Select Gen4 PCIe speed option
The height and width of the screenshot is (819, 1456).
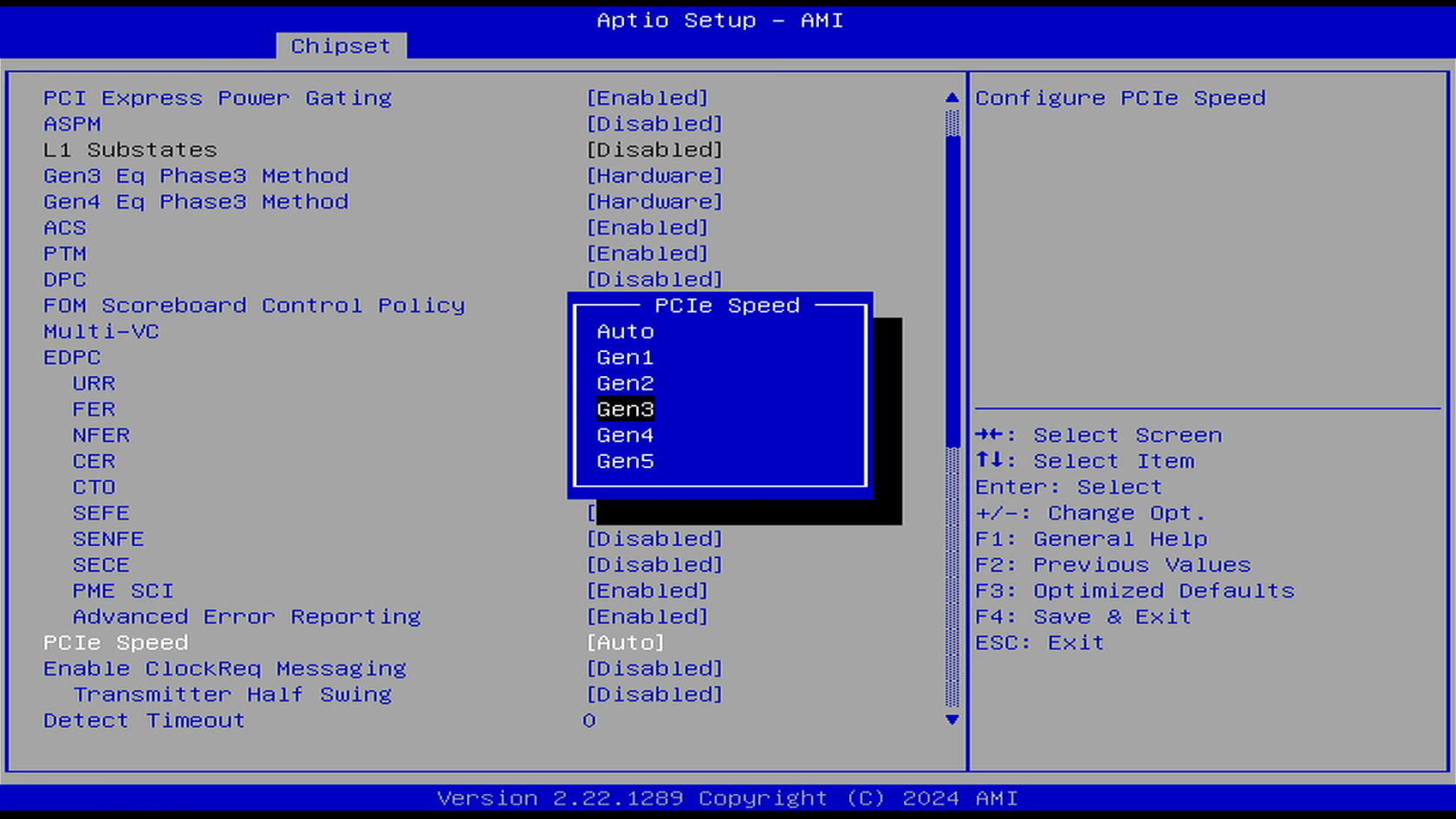(625, 435)
